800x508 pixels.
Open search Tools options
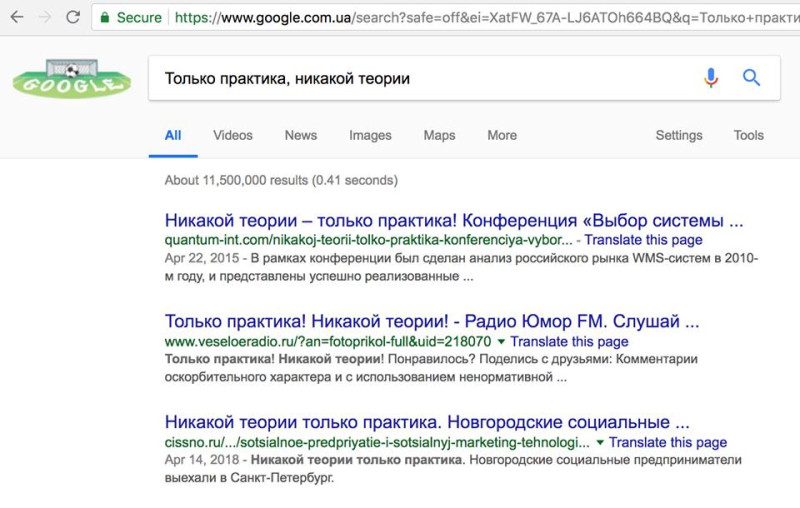[x=748, y=135]
